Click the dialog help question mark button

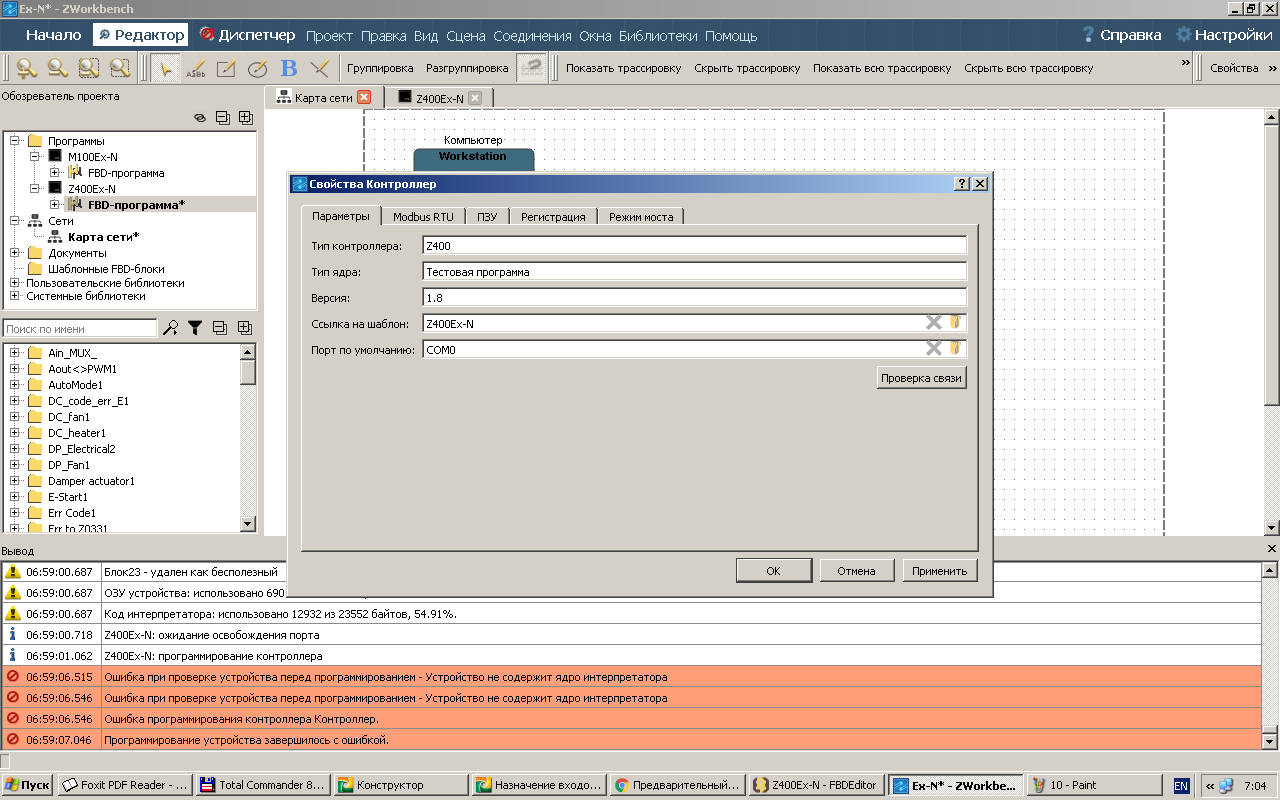(962, 184)
